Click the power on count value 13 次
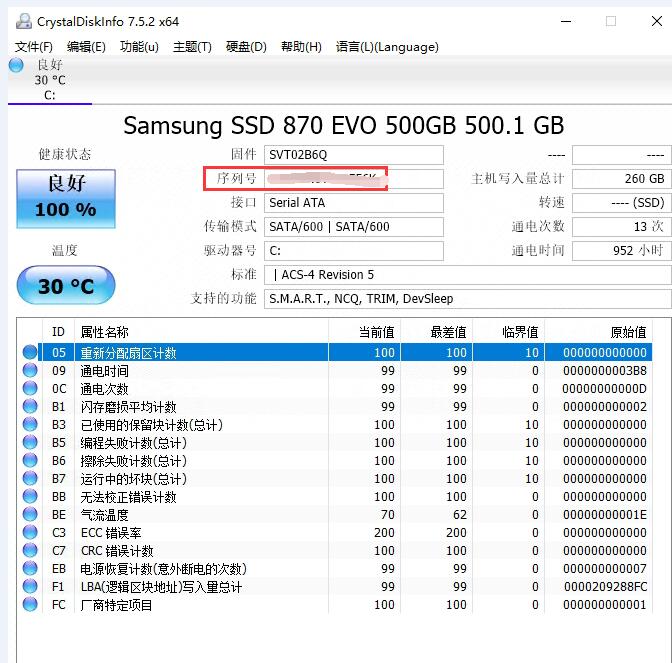This screenshot has height=663, width=672. tap(621, 227)
